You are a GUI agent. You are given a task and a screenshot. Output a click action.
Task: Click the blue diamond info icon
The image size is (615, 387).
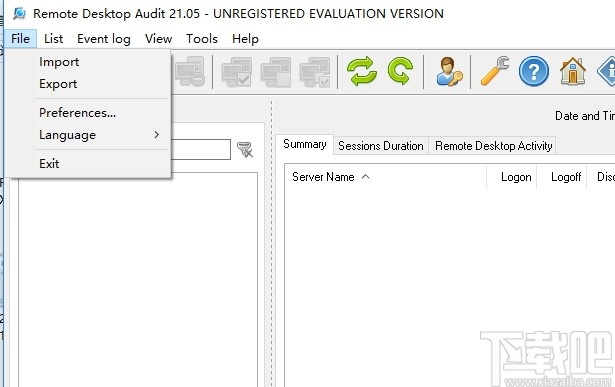tap(606, 71)
